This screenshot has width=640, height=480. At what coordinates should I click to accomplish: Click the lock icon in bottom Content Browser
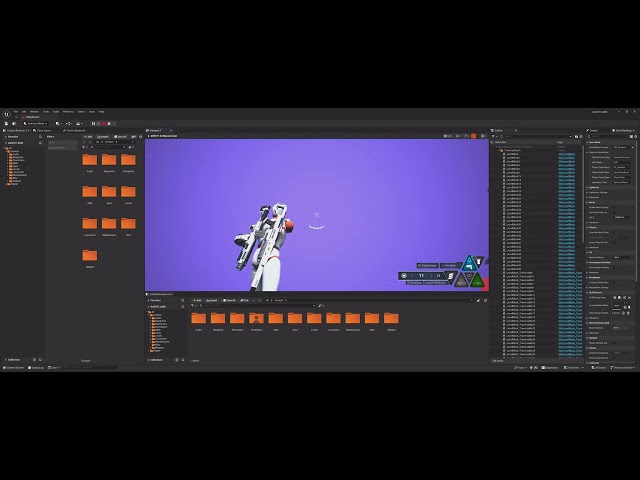tap(478, 300)
